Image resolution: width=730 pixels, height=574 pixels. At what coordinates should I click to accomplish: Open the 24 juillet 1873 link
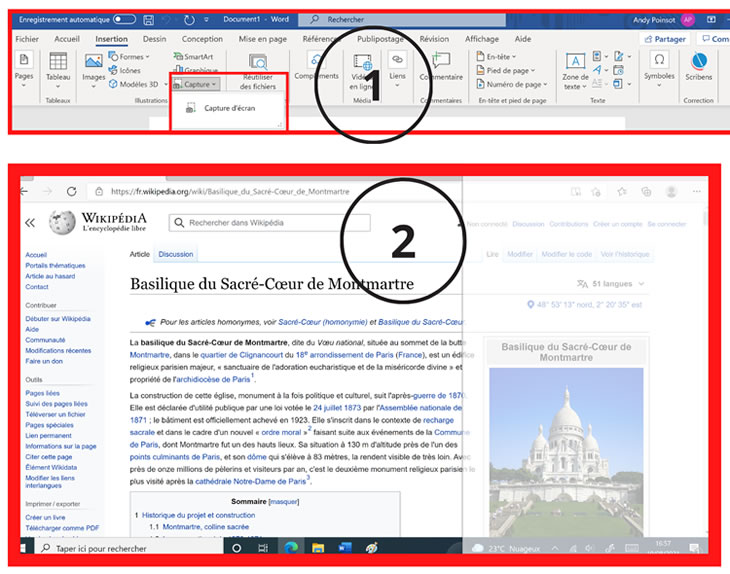pyautogui.click(x=337, y=408)
